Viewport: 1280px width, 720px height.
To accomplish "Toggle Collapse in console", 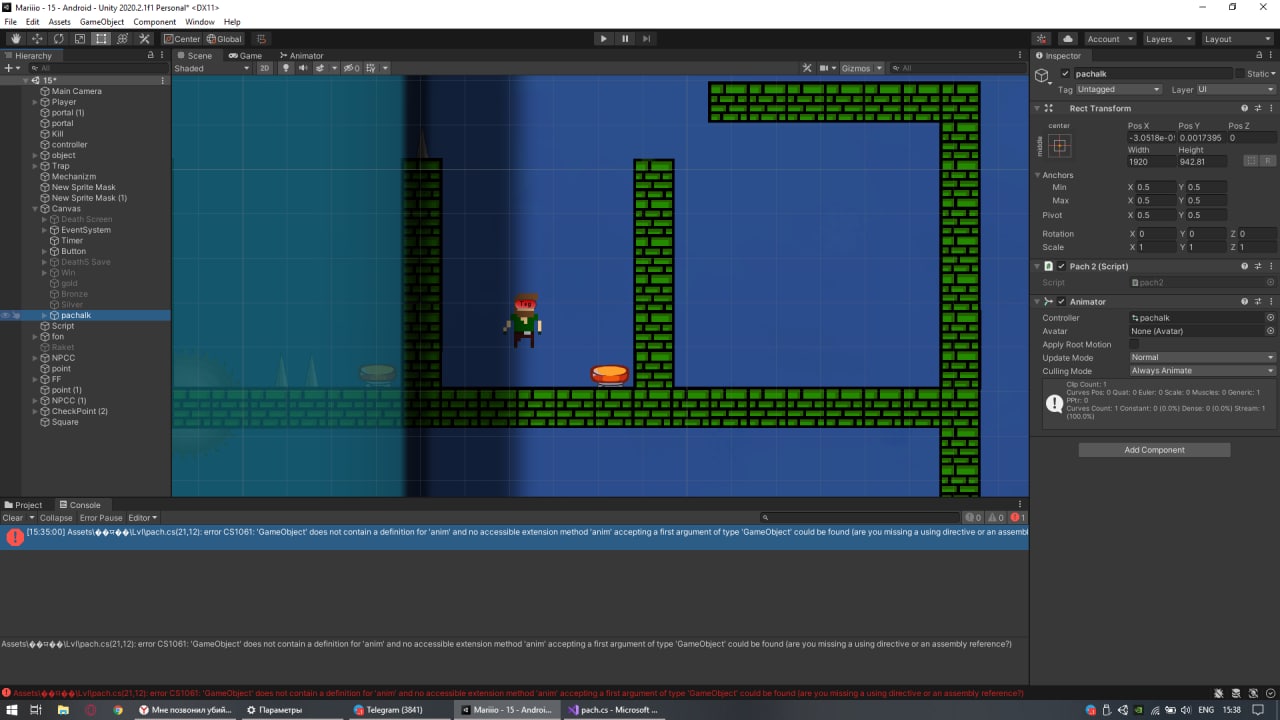I will click(56, 518).
